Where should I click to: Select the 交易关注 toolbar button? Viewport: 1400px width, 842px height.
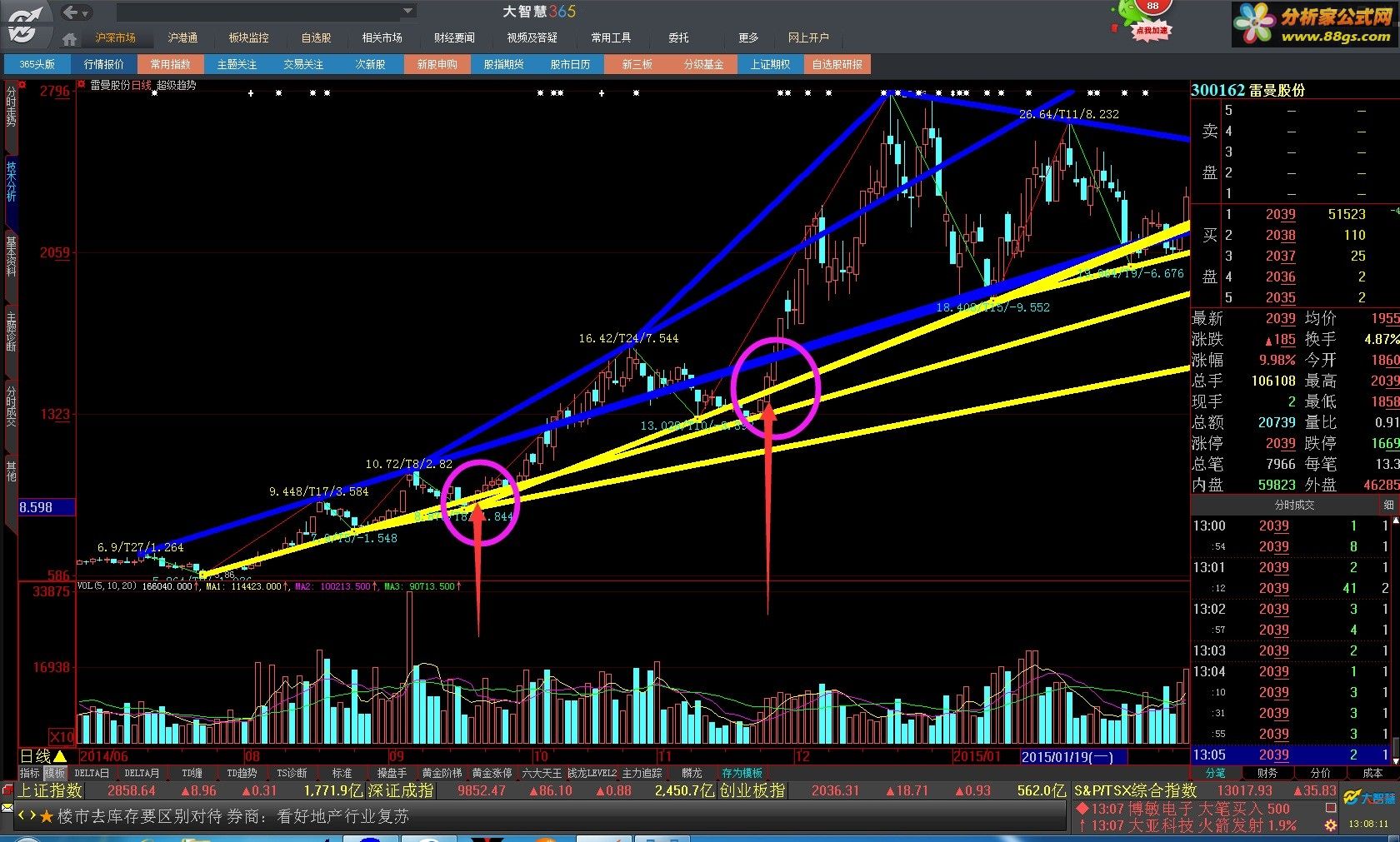(303, 64)
